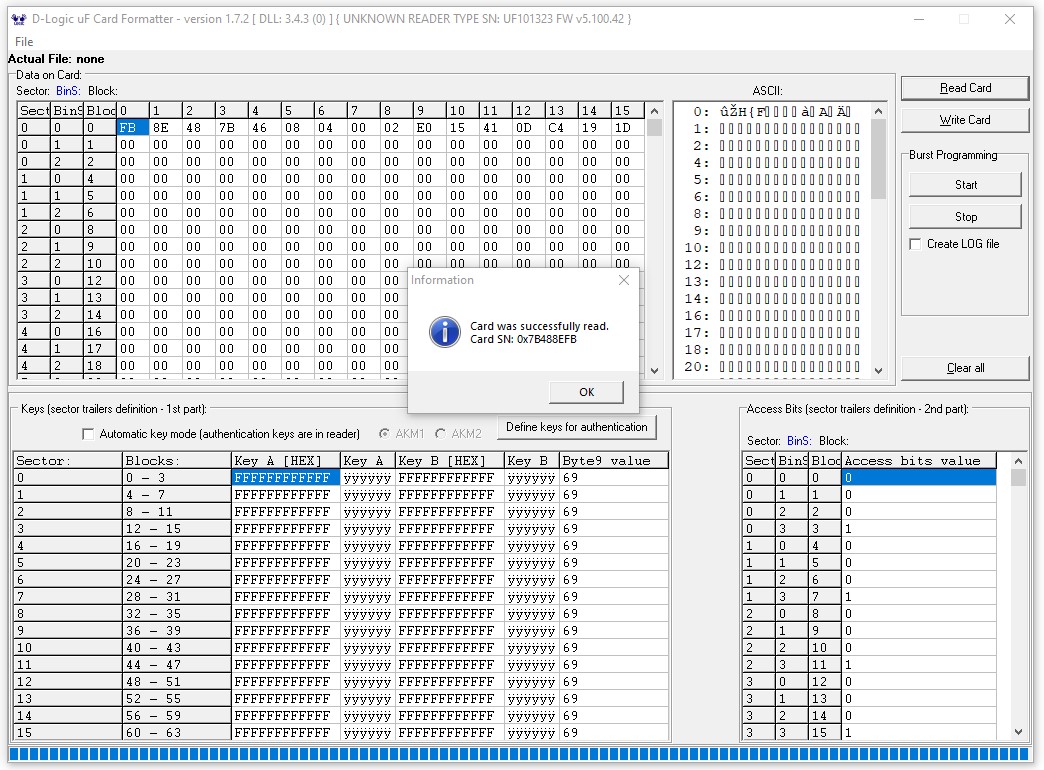Click access bits value 1 for block 3

click(x=919, y=529)
